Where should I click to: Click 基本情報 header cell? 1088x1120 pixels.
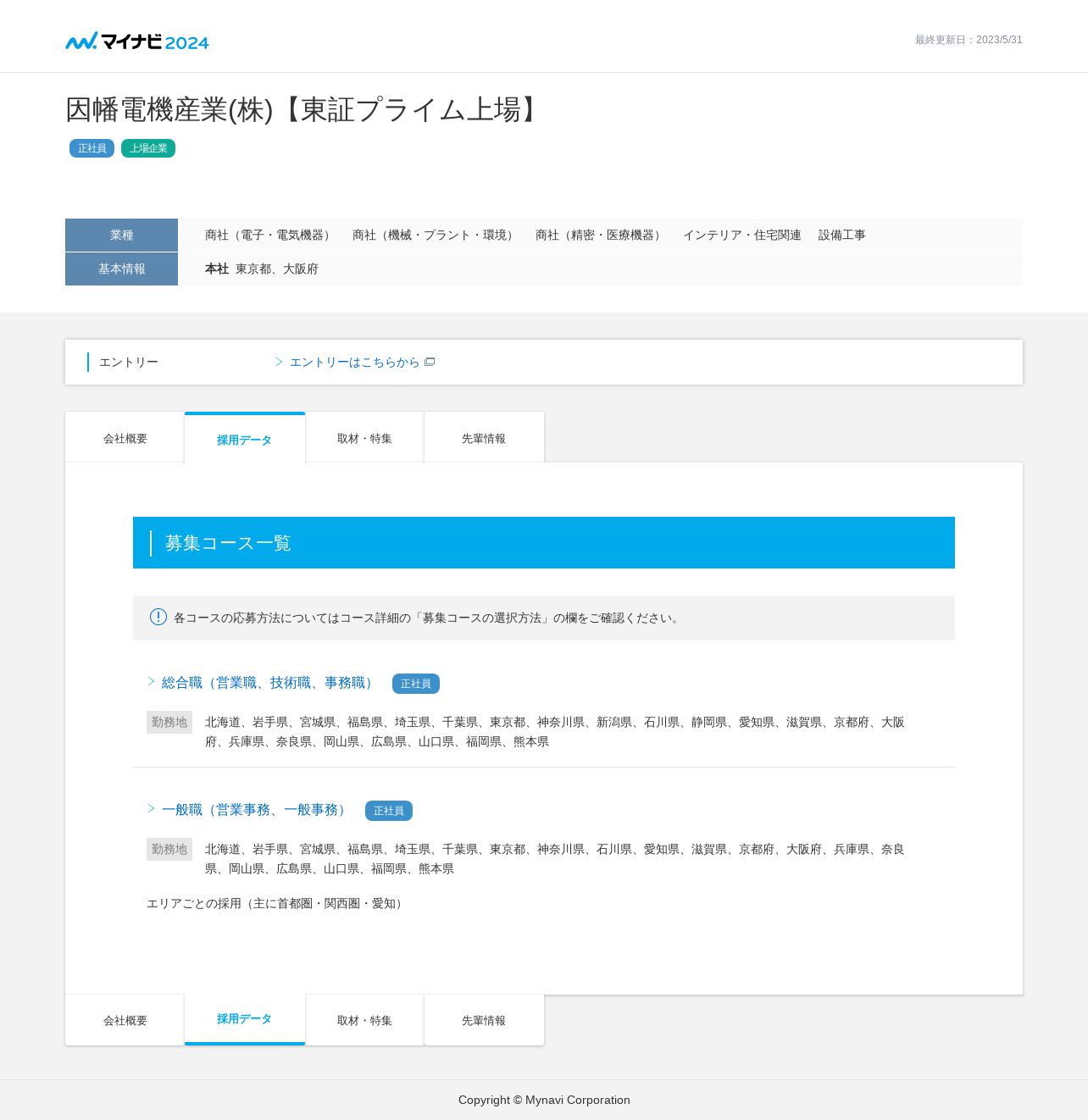click(121, 269)
